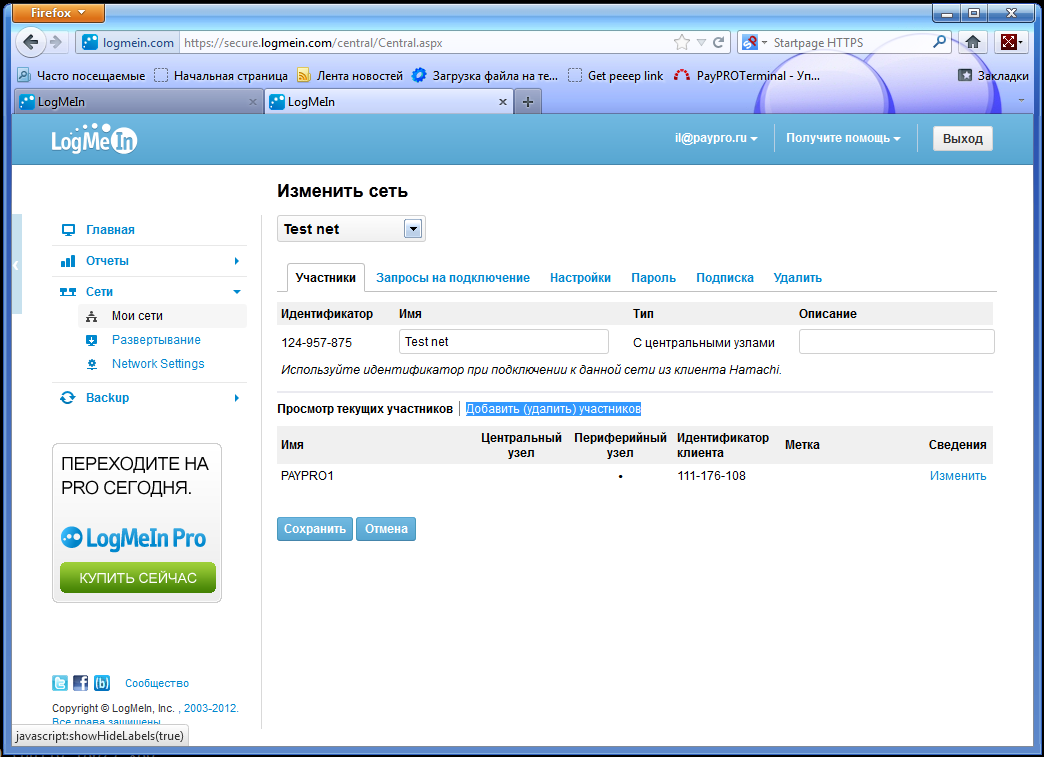Collapse the left sidebar panel handle

coord(16,264)
